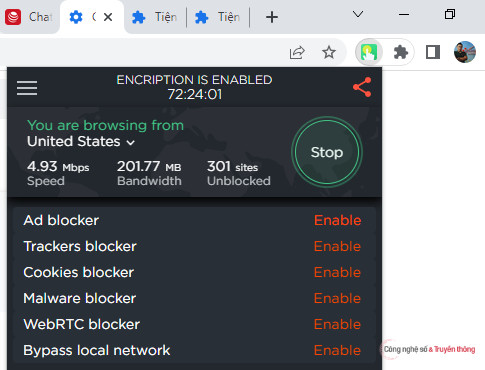Open the user profile avatar
This screenshot has height=370, width=485.
(465, 52)
